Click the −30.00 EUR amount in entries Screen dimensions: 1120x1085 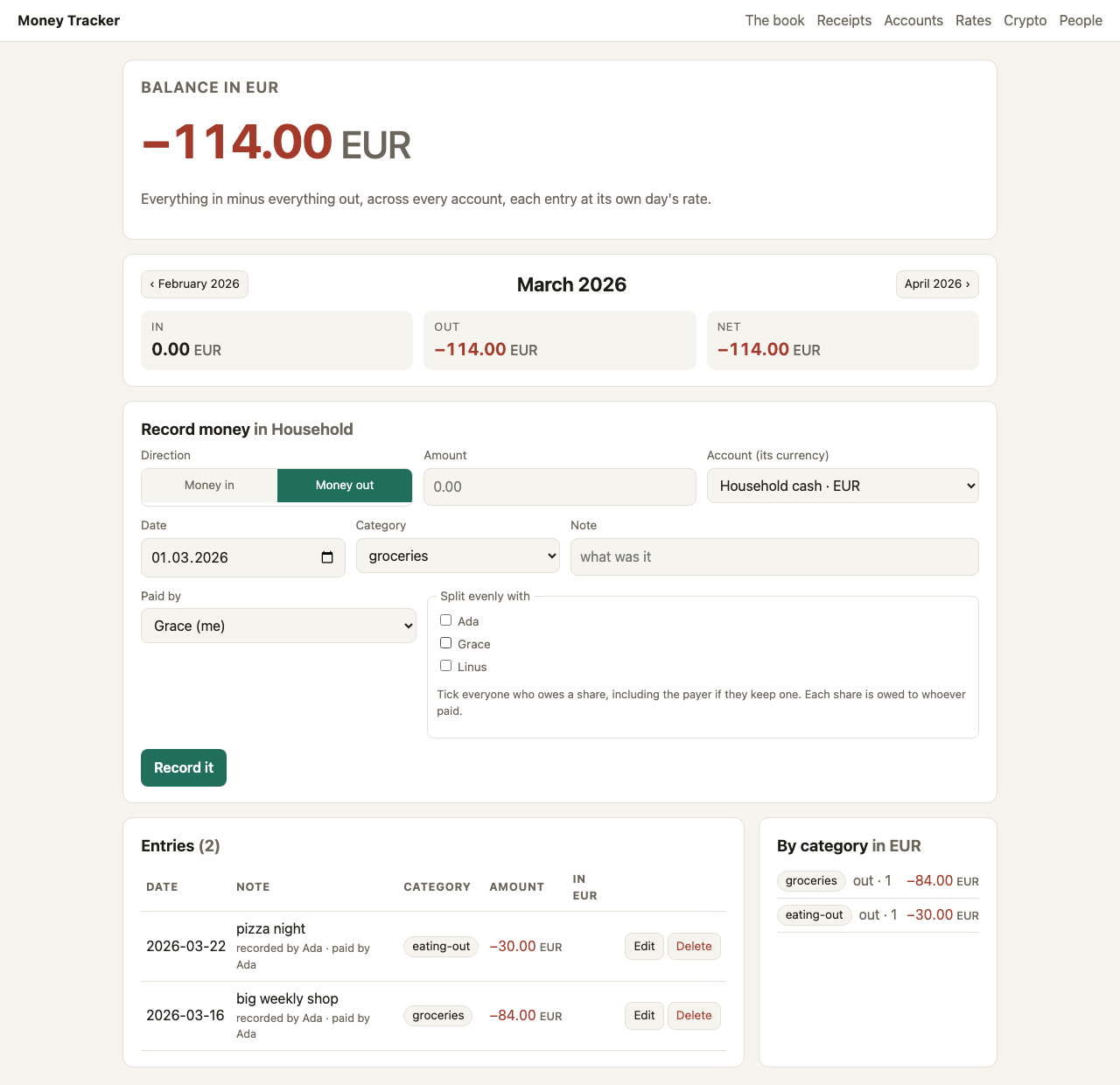click(x=526, y=946)
